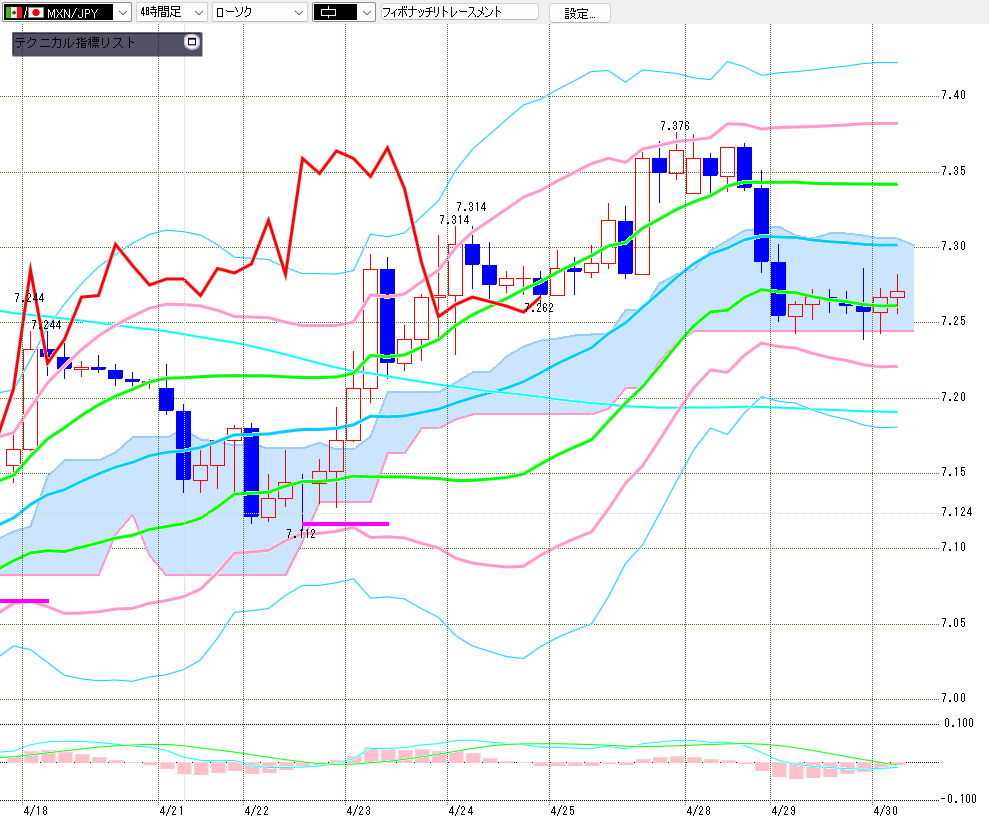Image resolution: width=989 pixels, height=819 pixels.
Task: Click the 設定... button
Action: click(x=580, y=13)
